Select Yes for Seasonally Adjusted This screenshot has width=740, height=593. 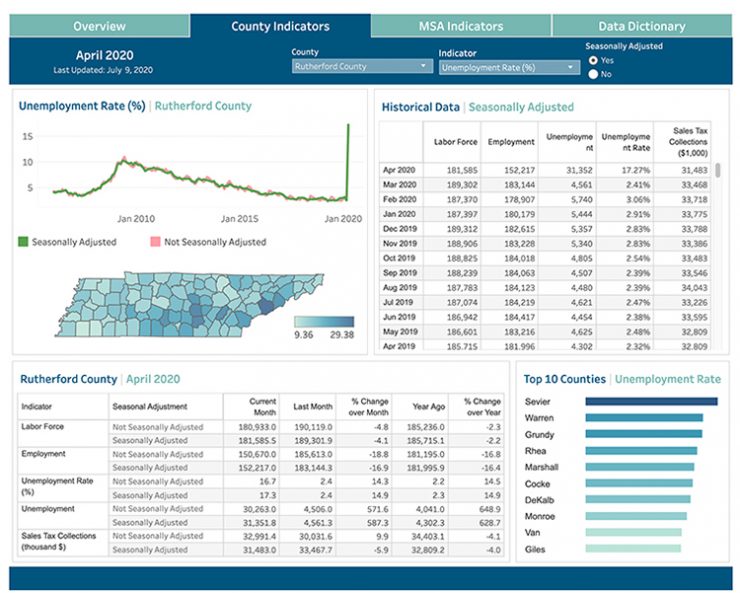[594, 60]
